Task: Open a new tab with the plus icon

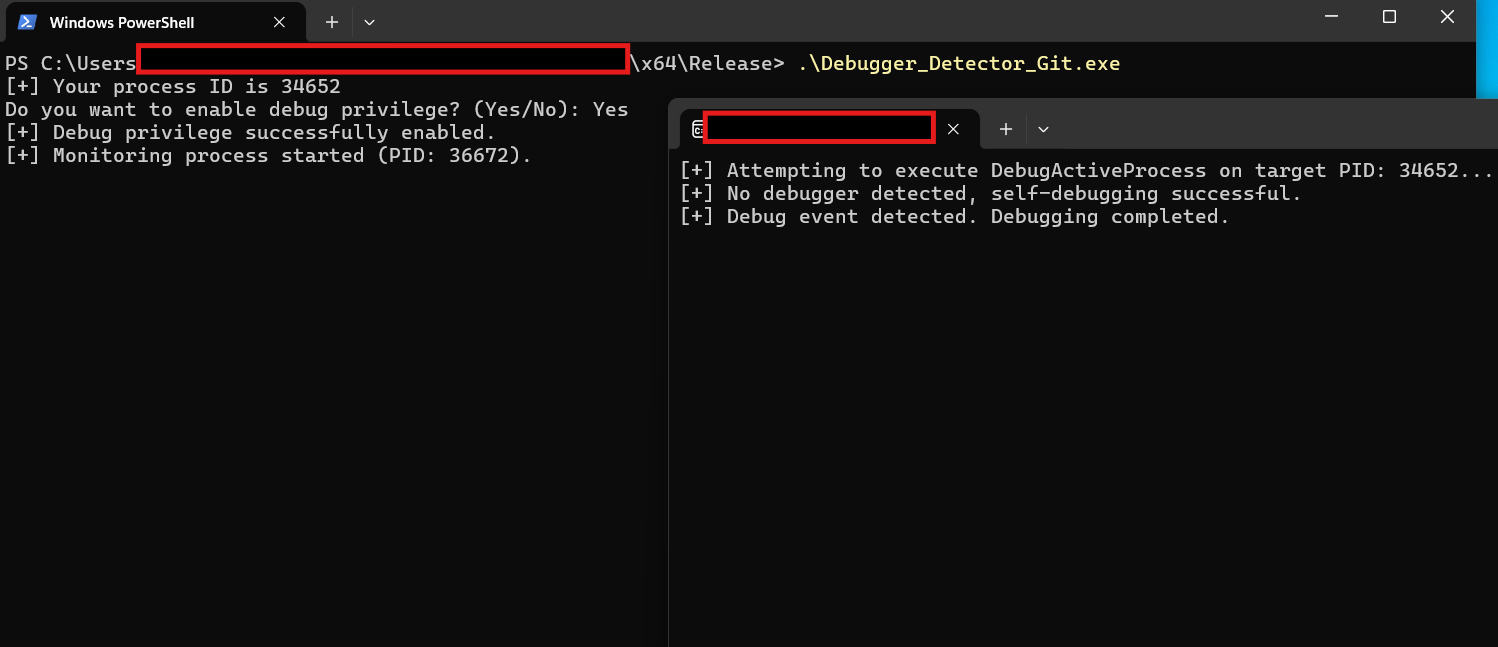Action: 331,21
